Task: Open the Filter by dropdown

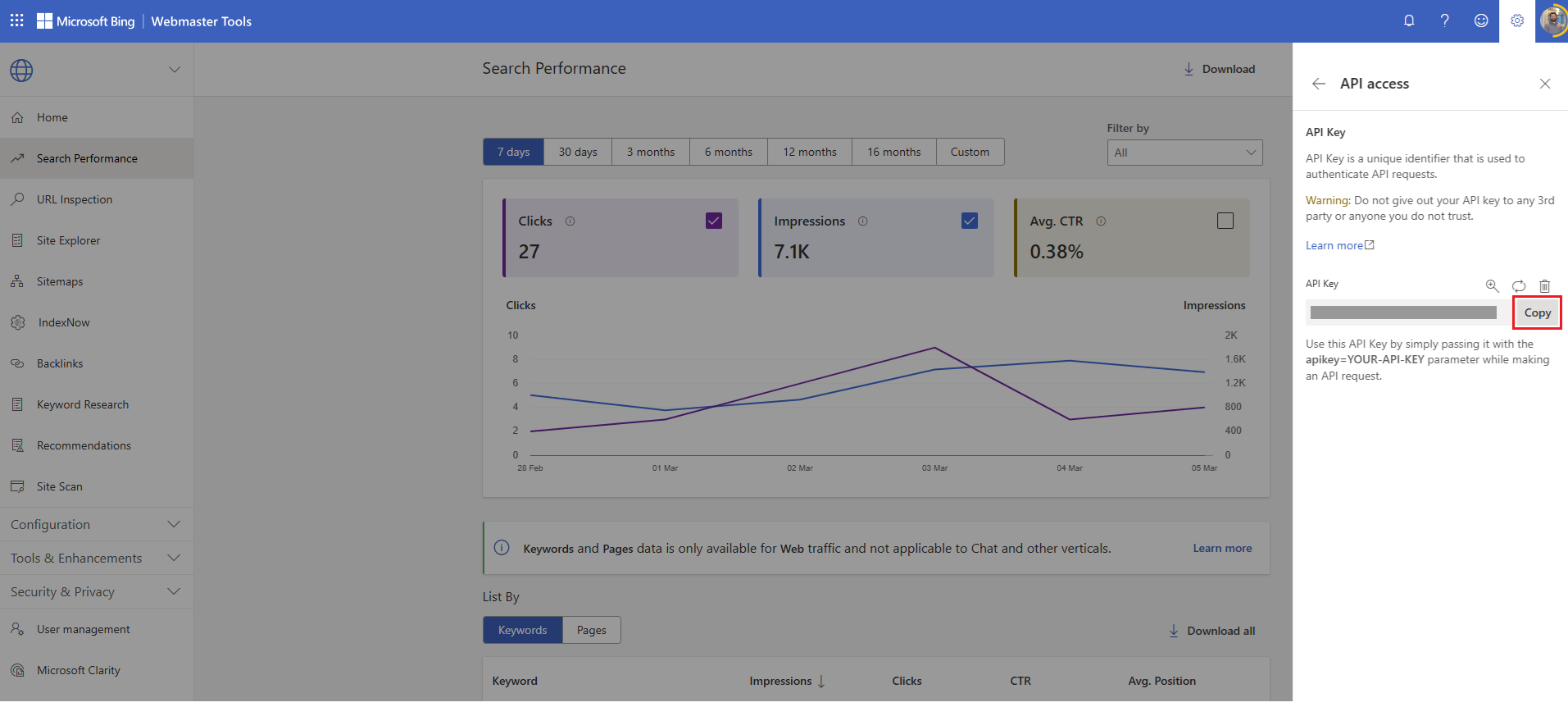Action: 1184,153
